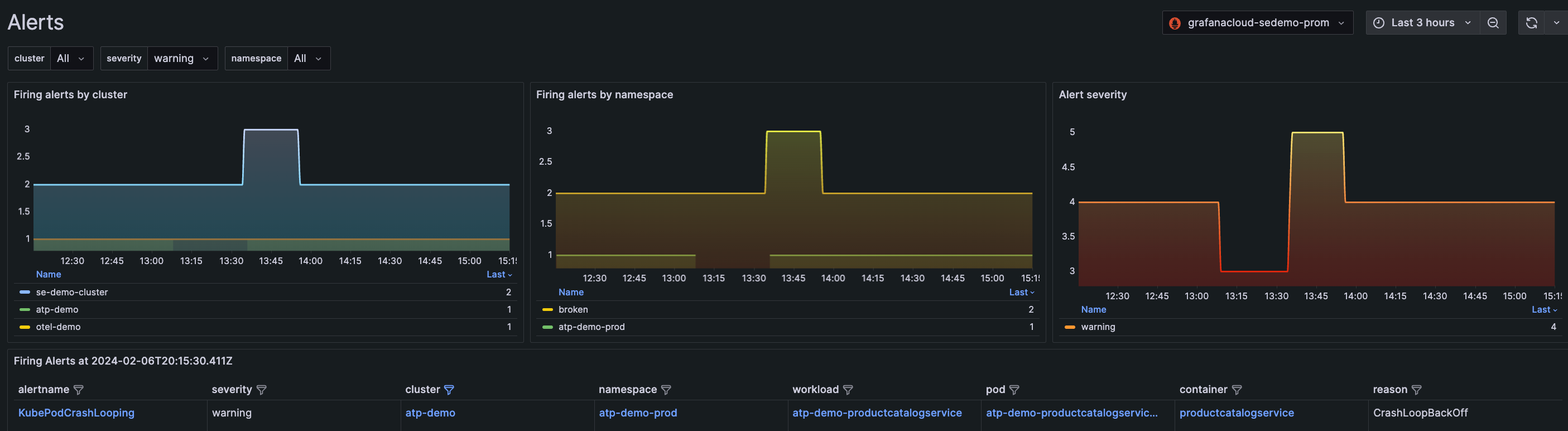The width and height of the screenshot is (1568, 431).
Task: Click the refresh dashboard icon
Action: pyautogui.click(x=1531, y=22)
